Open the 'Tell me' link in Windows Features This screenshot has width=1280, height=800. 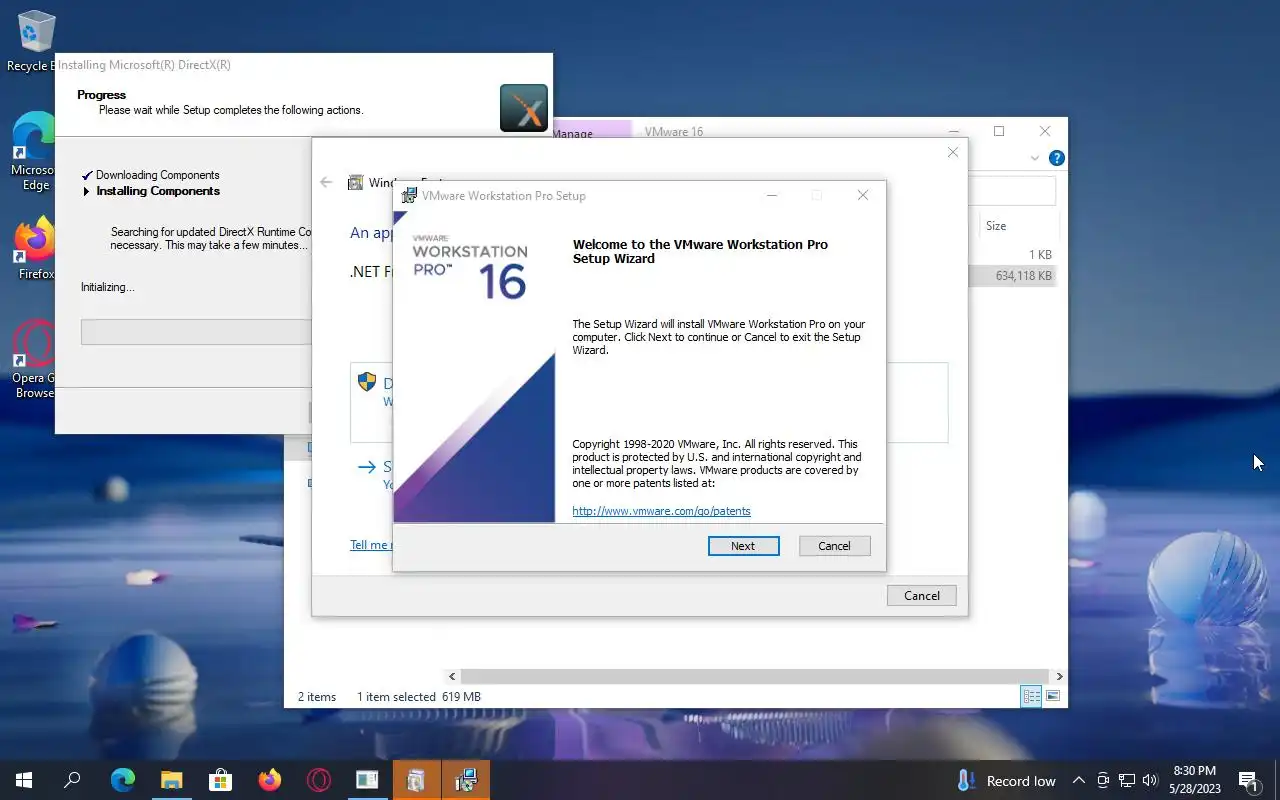coord(370,545)
